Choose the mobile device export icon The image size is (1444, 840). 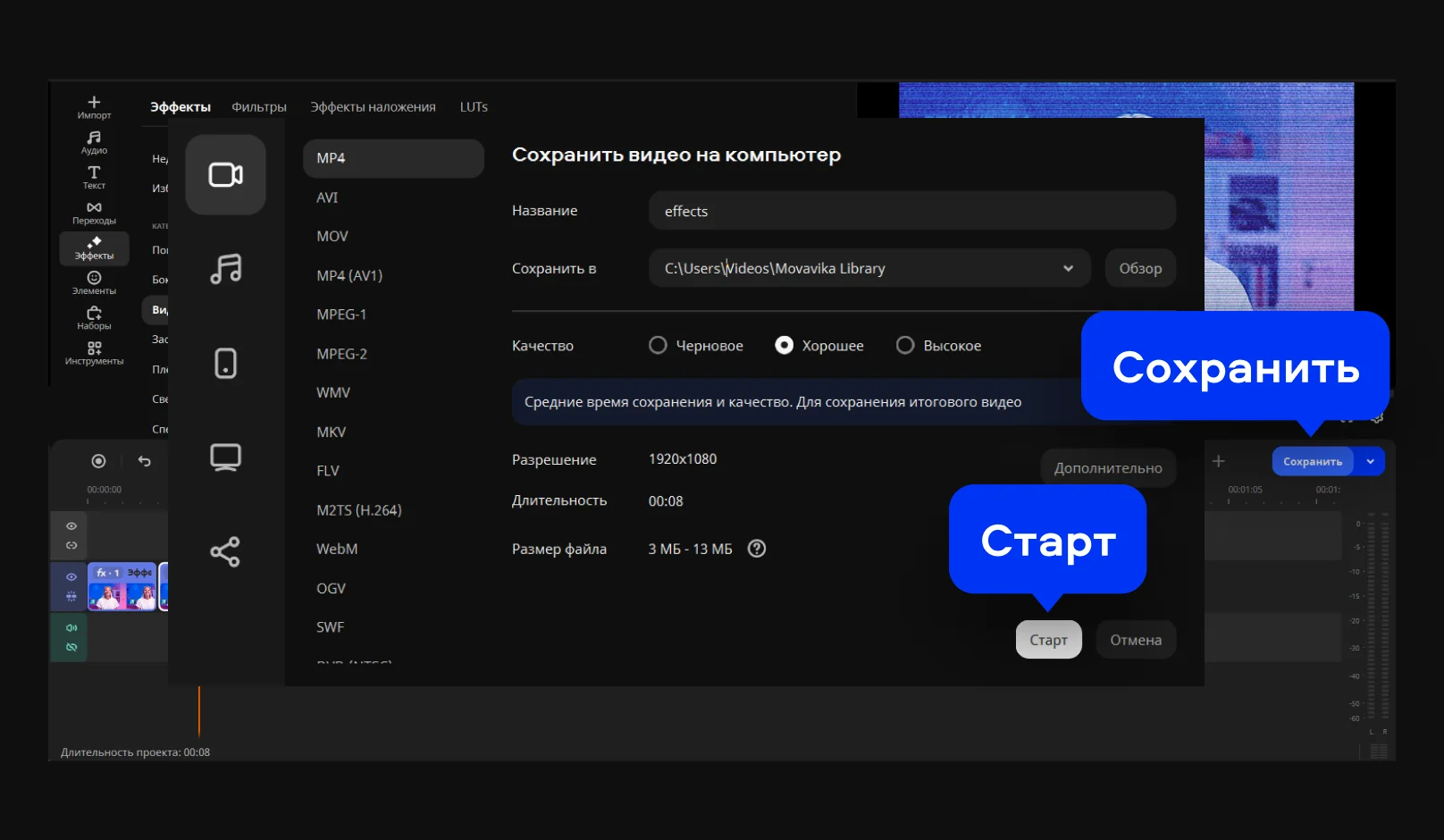point(225,363)
